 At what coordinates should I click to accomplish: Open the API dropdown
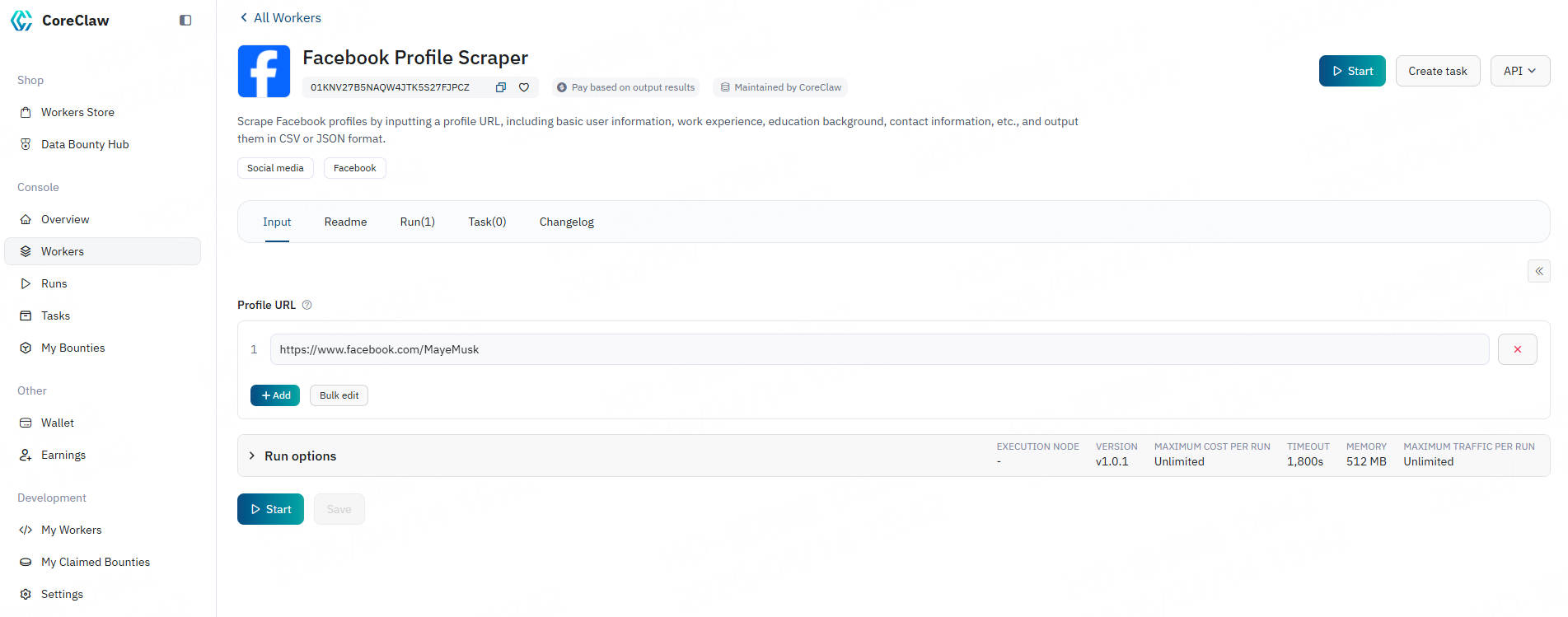point(1519,71)
